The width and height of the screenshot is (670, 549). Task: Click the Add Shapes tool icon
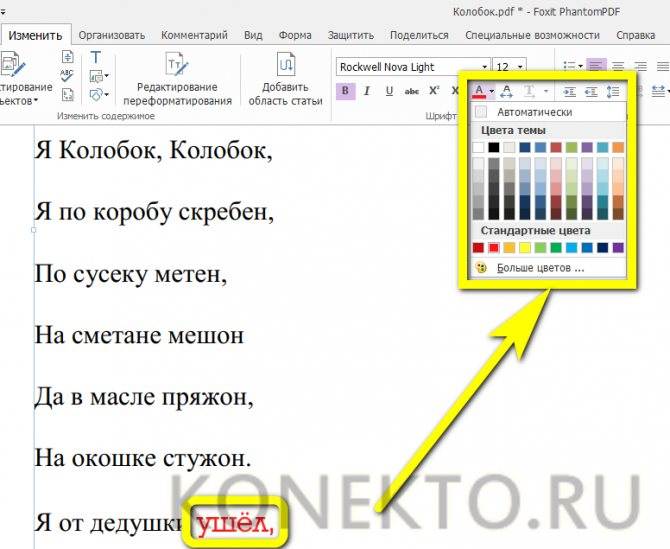[x=96, y=94]
